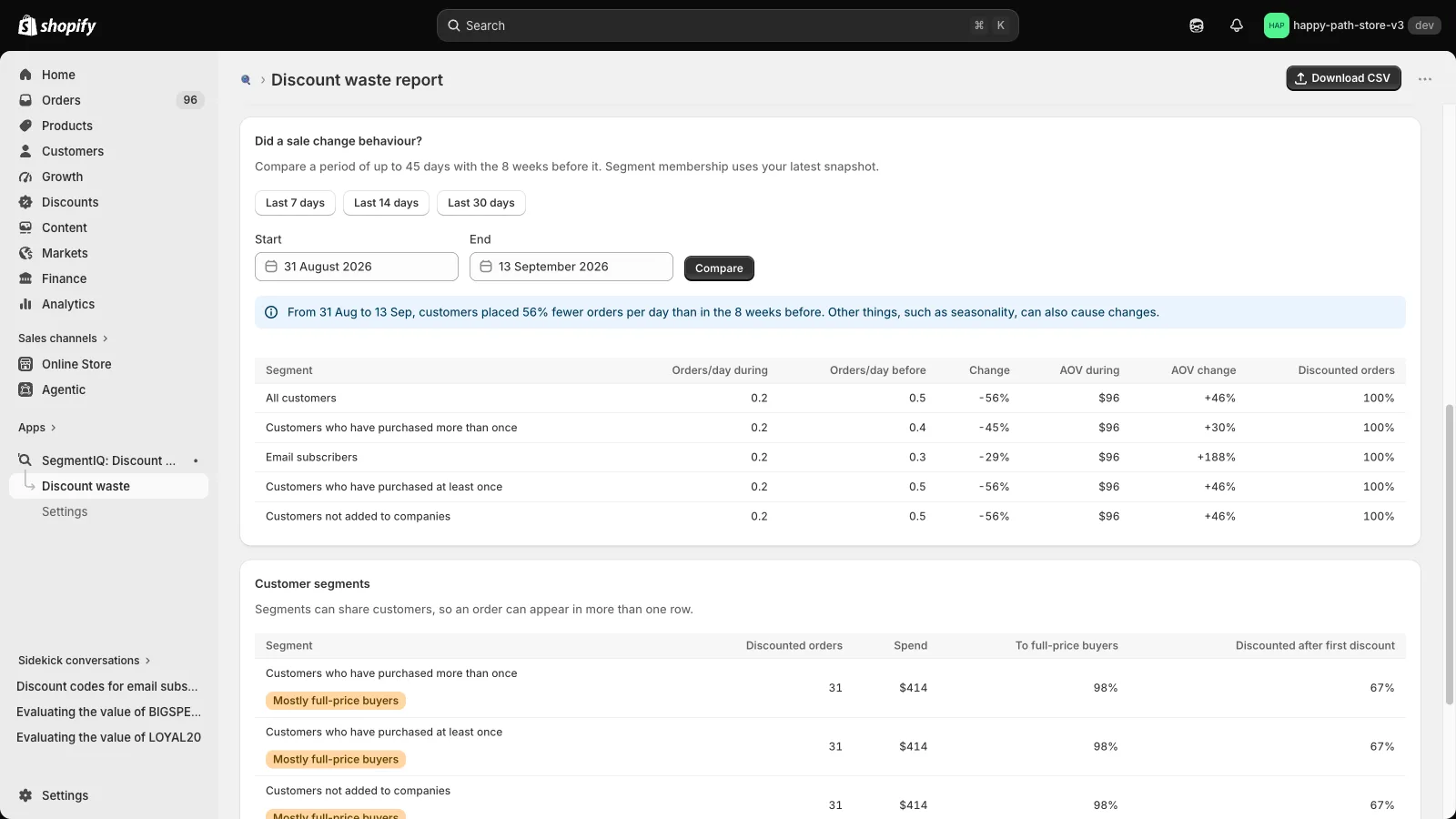Screen dimensions: 1456x819
Task: Click the info icon in the banner
Action: (x=271, y=312)
